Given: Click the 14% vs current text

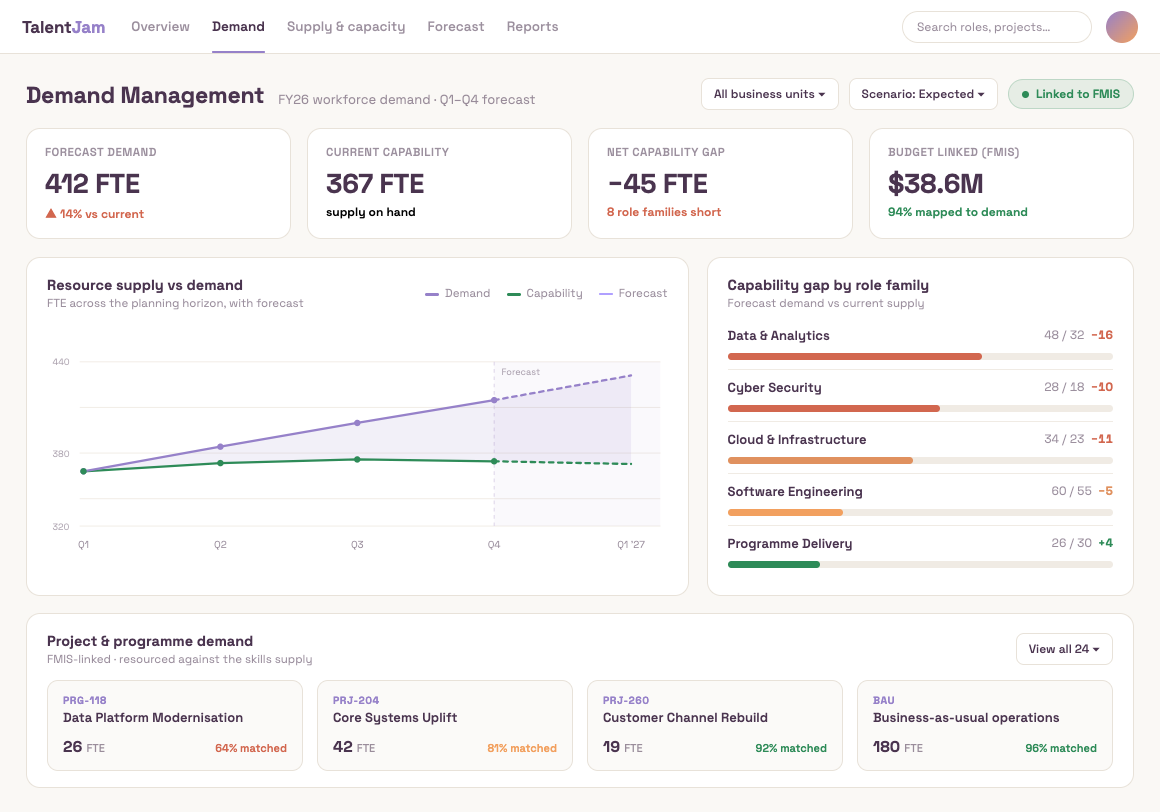Looking at the screenshot, I should pyautogui.click(x=102, y=214).
